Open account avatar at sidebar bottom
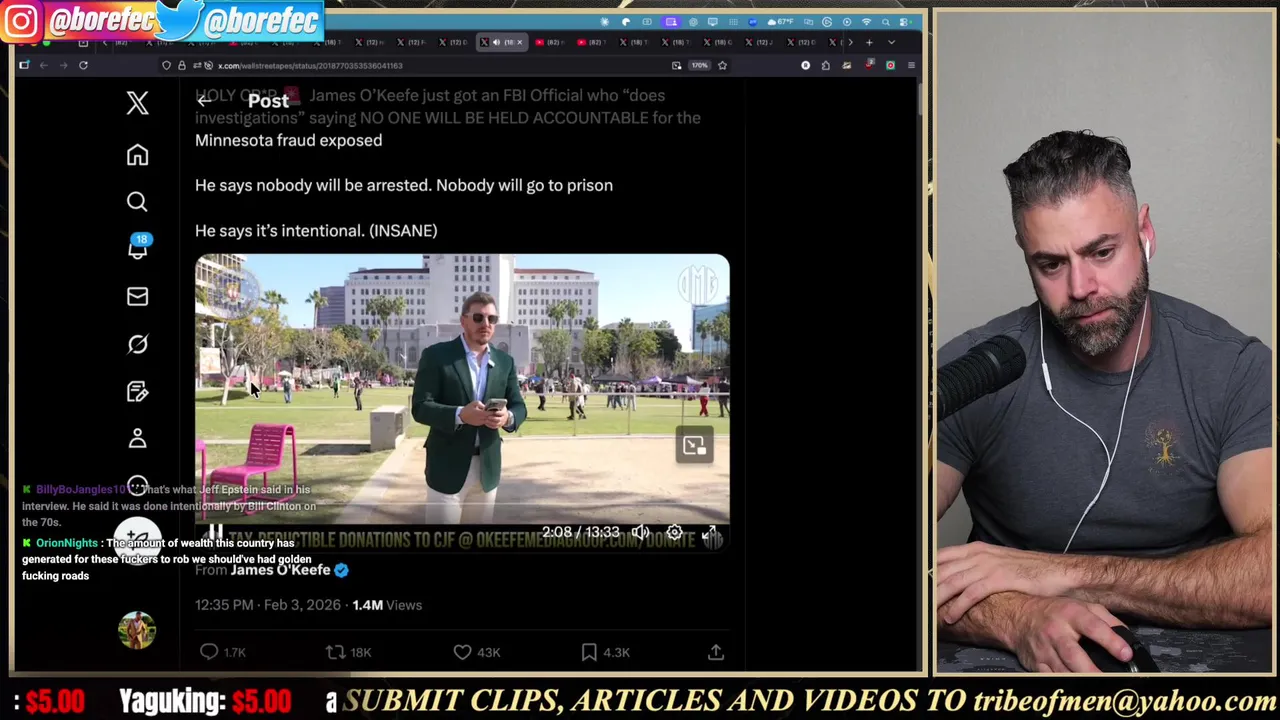 click(137, 630)
